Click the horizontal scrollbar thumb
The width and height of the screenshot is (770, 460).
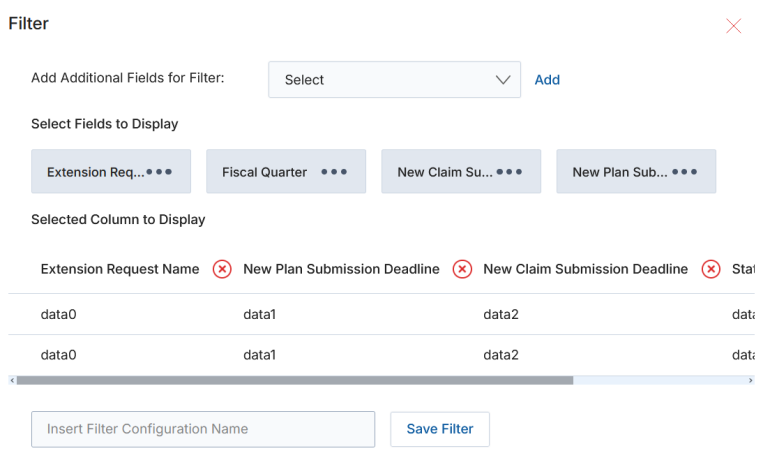pos(295,380)
